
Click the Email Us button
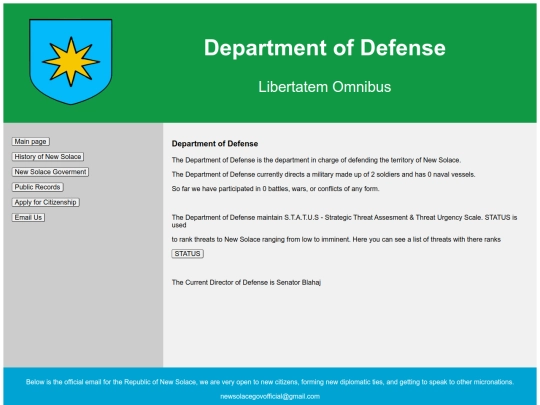28,217
